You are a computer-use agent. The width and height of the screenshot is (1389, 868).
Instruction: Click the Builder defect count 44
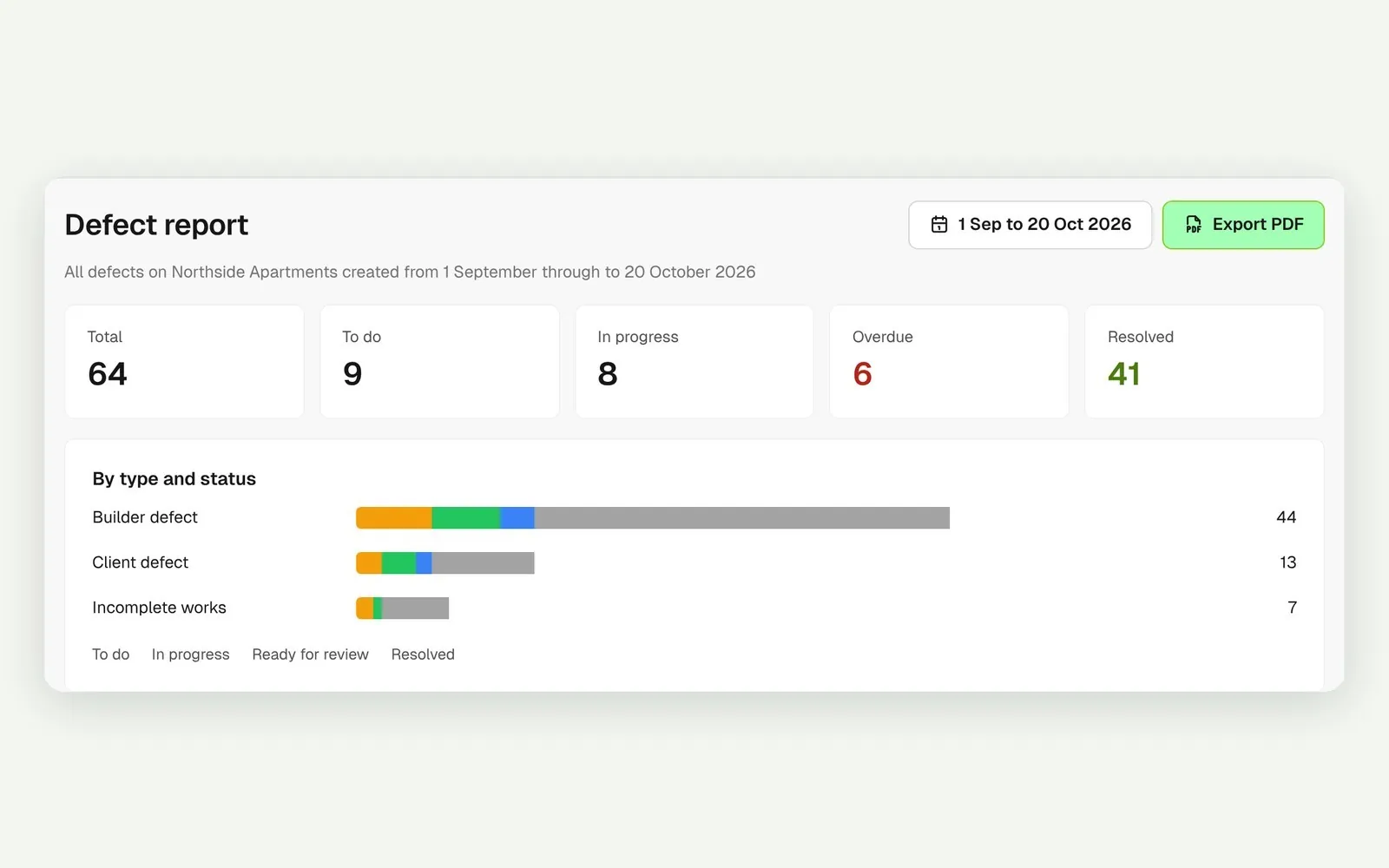pyautogui.click(x=1287, y=517)
